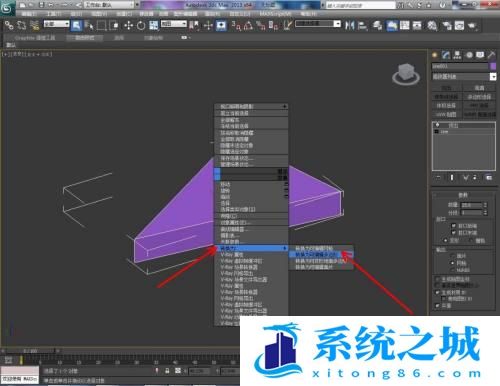Click the highlighted Convert To menu entry
The height and width of the screenshot is (386, 500).
[251, 248]
